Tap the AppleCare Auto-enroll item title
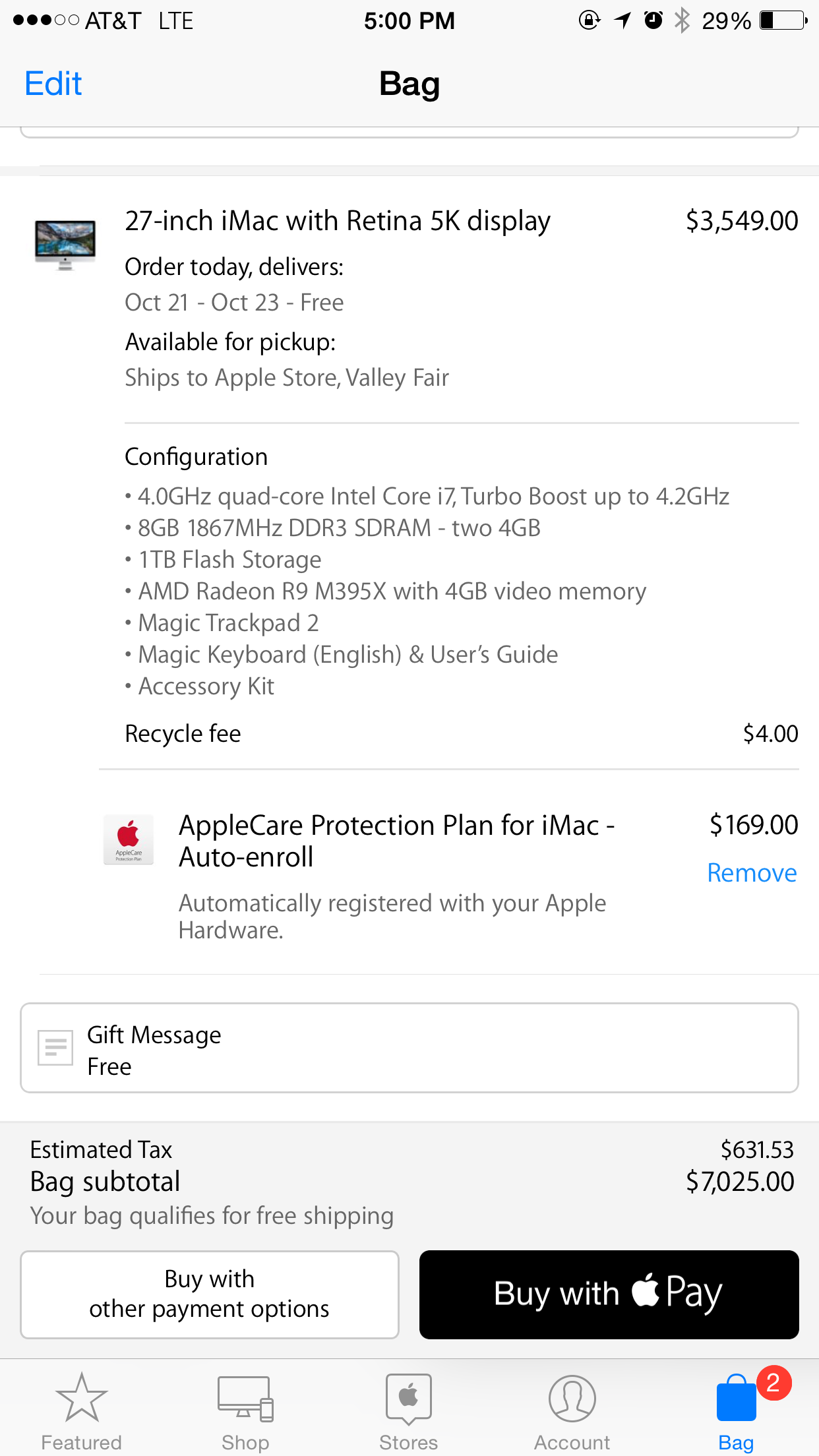Viewport: 819px width, 1456px height. (x=396, y=841)
